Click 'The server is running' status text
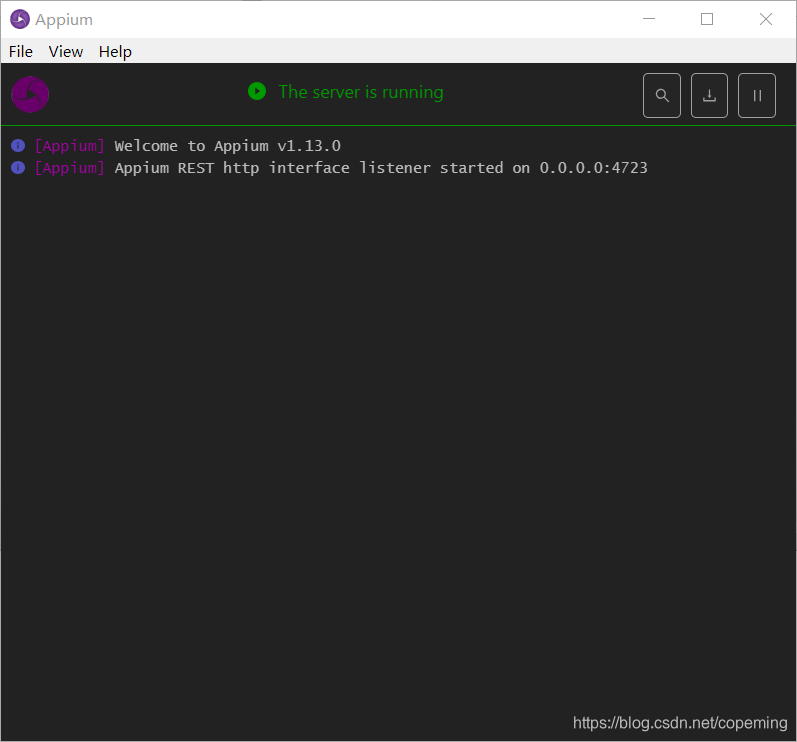This screenshot has width=797, height=742. [x=361, y=92]
